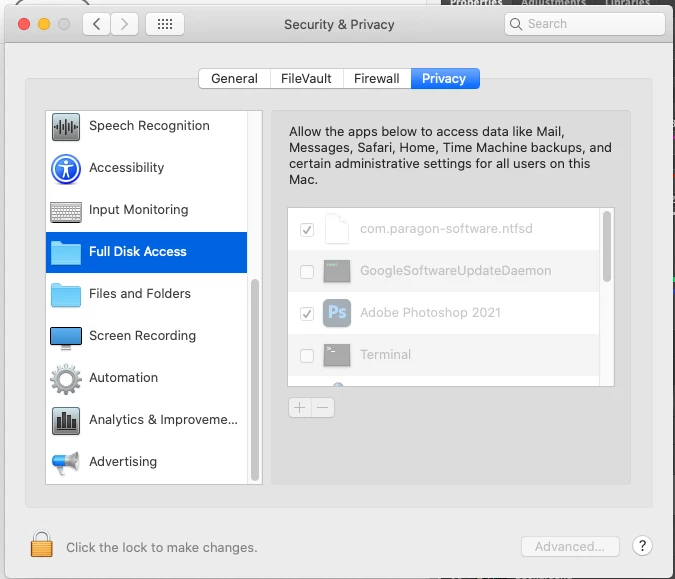Click the Automation gear icon
The height and width of the screenshot is (579, 675).
coord(66,379)
